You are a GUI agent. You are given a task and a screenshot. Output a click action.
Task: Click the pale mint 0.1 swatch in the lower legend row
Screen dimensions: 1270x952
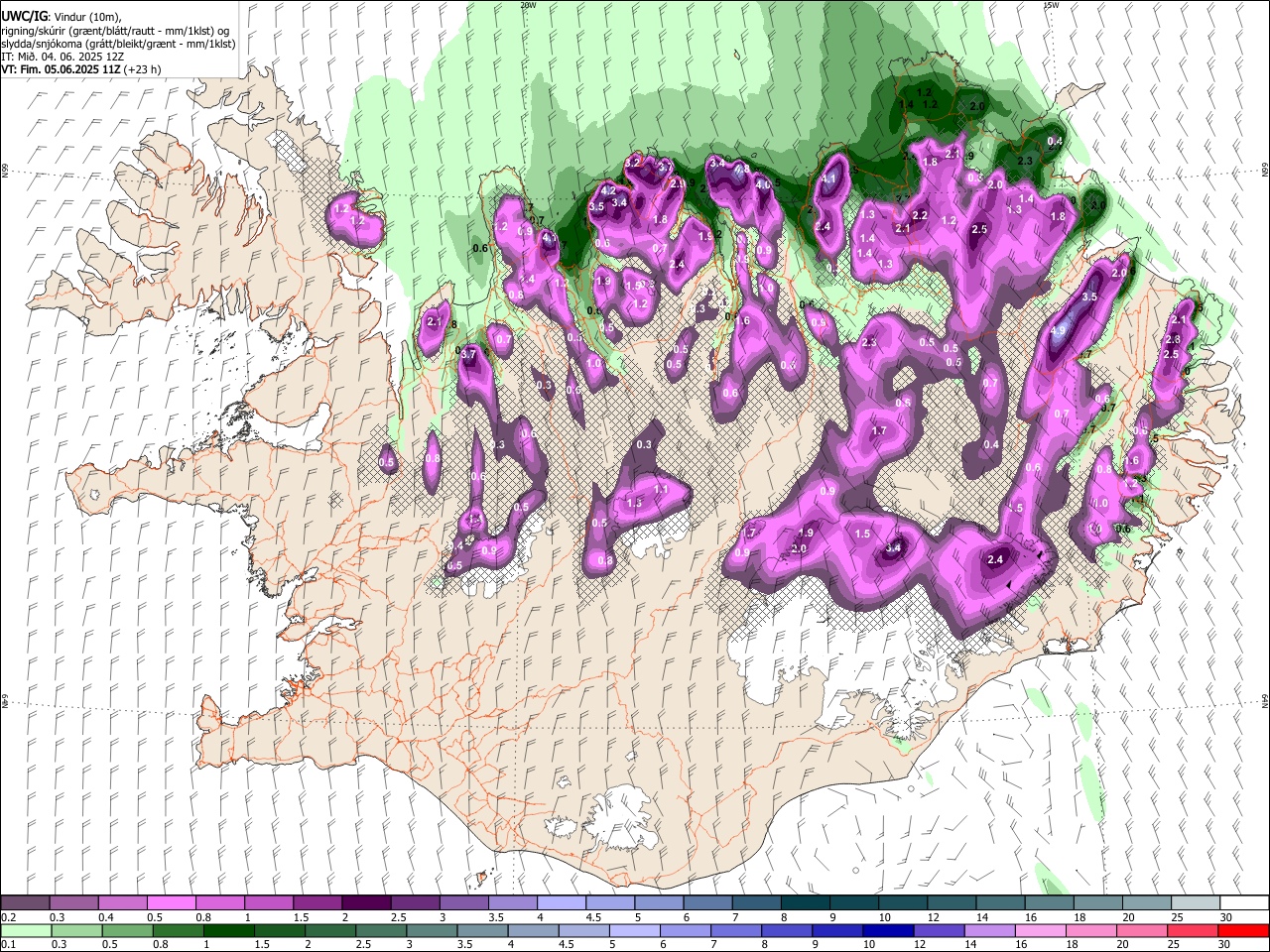[x=26, y=930]
